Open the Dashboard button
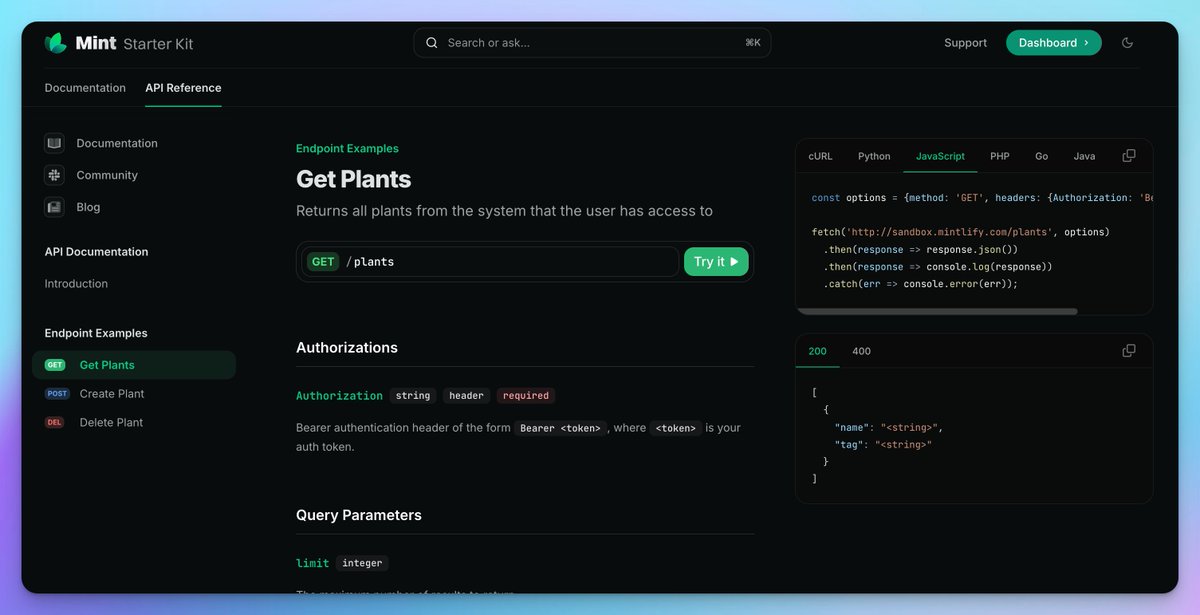The width and height of the screenshot is (1200, 615). [1053, 43]
